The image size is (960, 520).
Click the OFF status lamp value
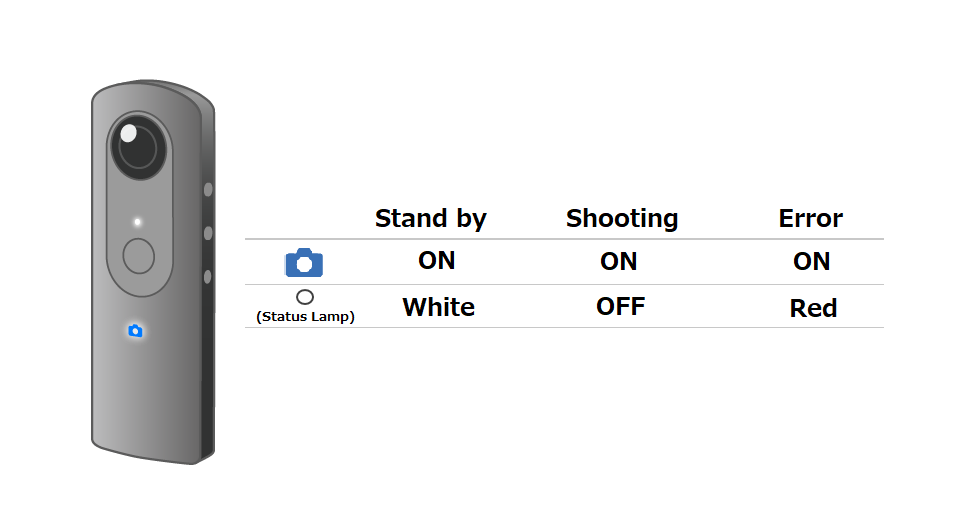tap(620, 306)
